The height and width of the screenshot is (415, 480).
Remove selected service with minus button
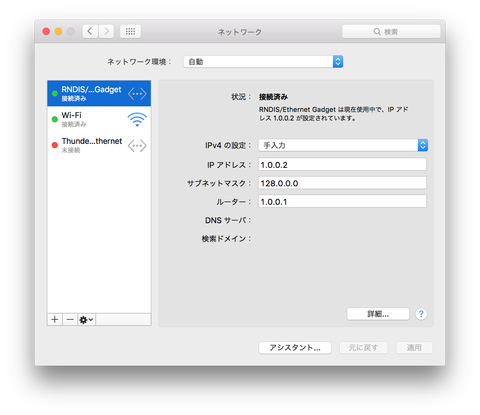tap(70, 320)
